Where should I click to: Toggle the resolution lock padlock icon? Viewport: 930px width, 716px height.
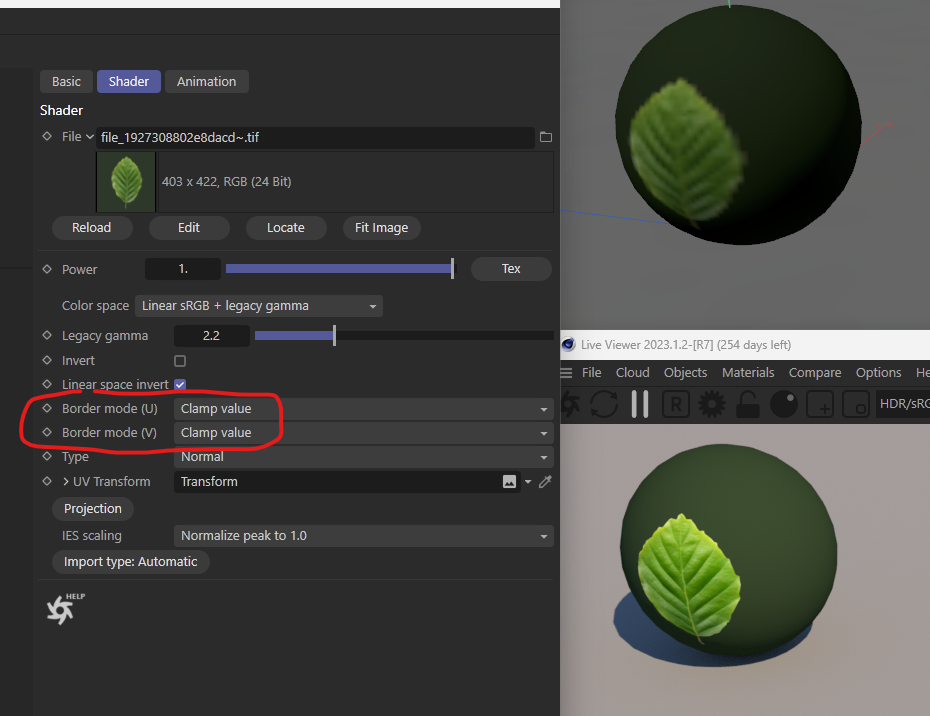pyautogui.click(x=747, y=405)
